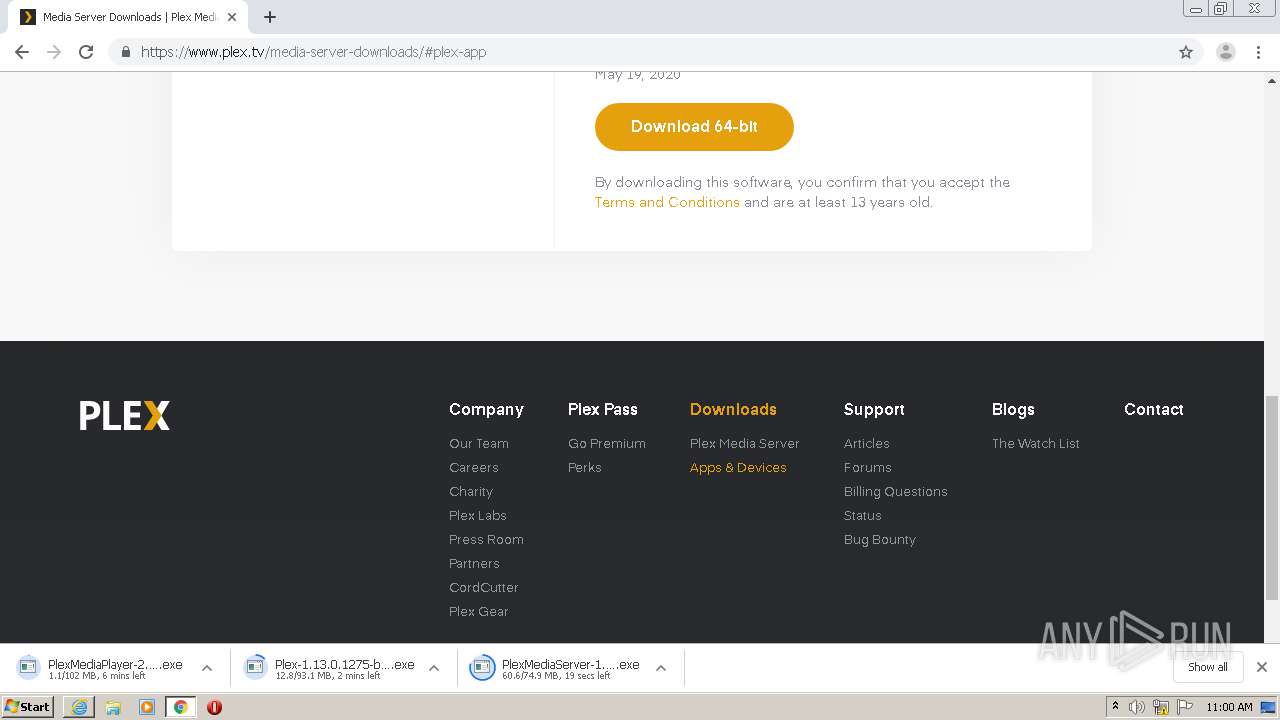Open File Explorer from taskbar
Screen dimensions: 1280x720
coord(113,707)
